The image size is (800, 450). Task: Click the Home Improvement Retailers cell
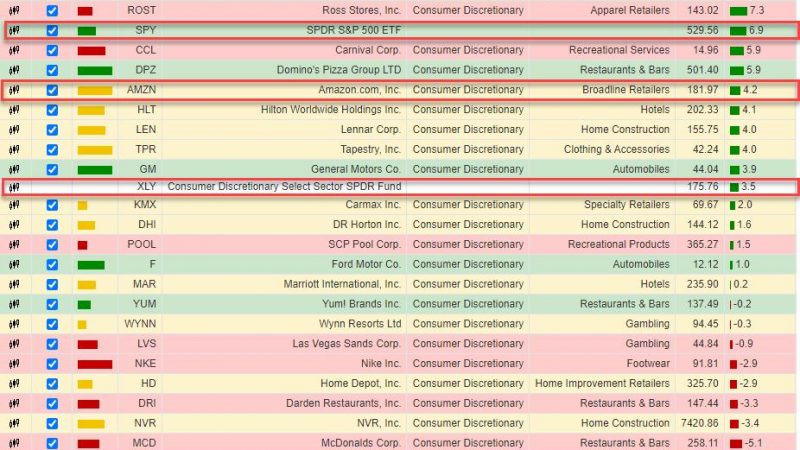point(602,384)
